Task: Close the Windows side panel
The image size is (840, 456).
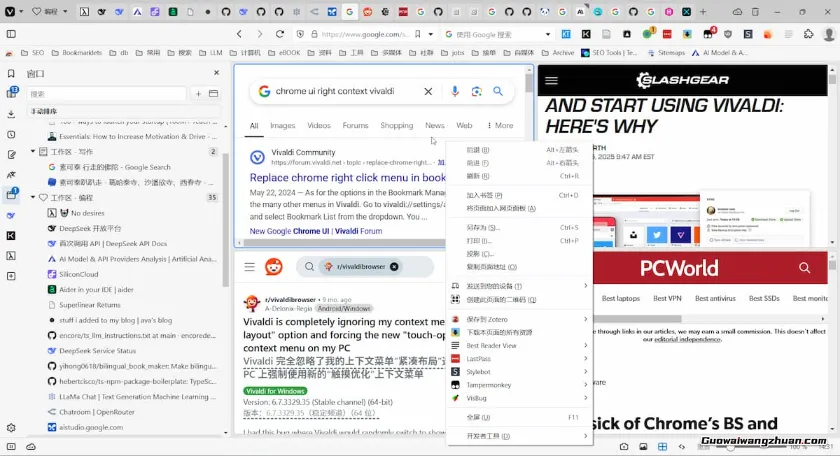Action: click(216, 73)
